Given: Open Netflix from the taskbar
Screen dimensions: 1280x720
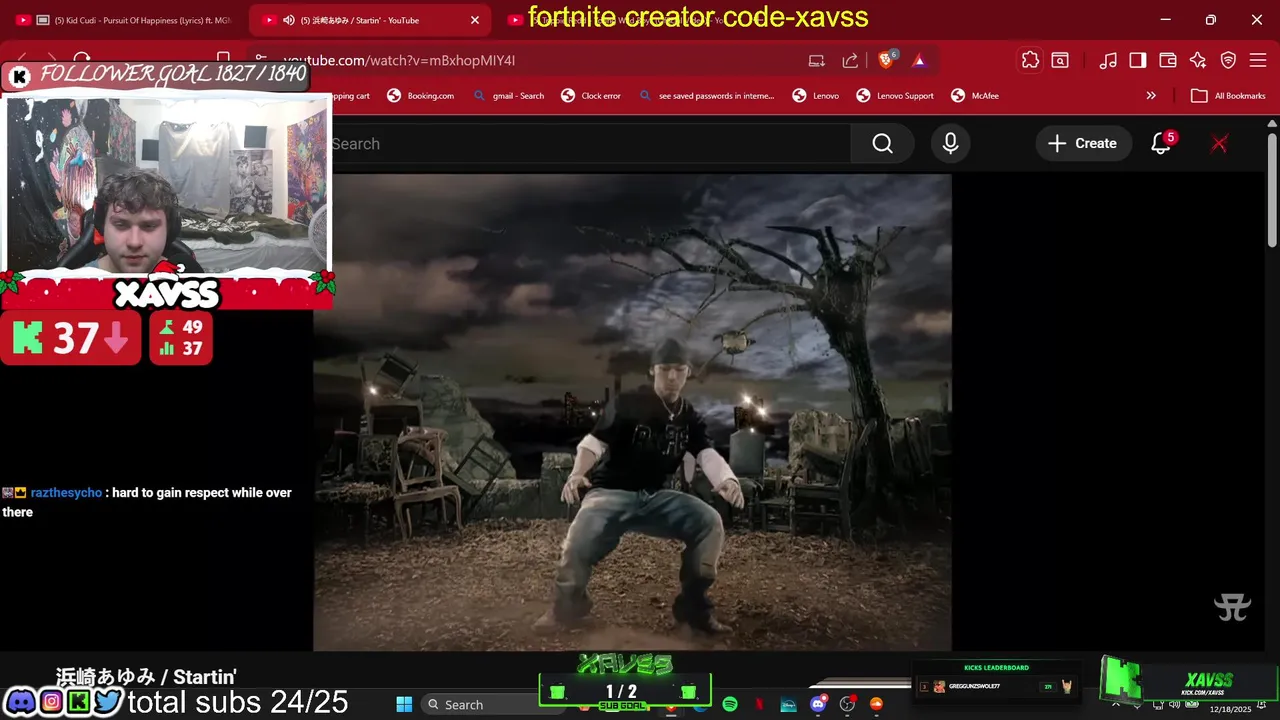Looking at the screenshot, I should click(759, 705).
